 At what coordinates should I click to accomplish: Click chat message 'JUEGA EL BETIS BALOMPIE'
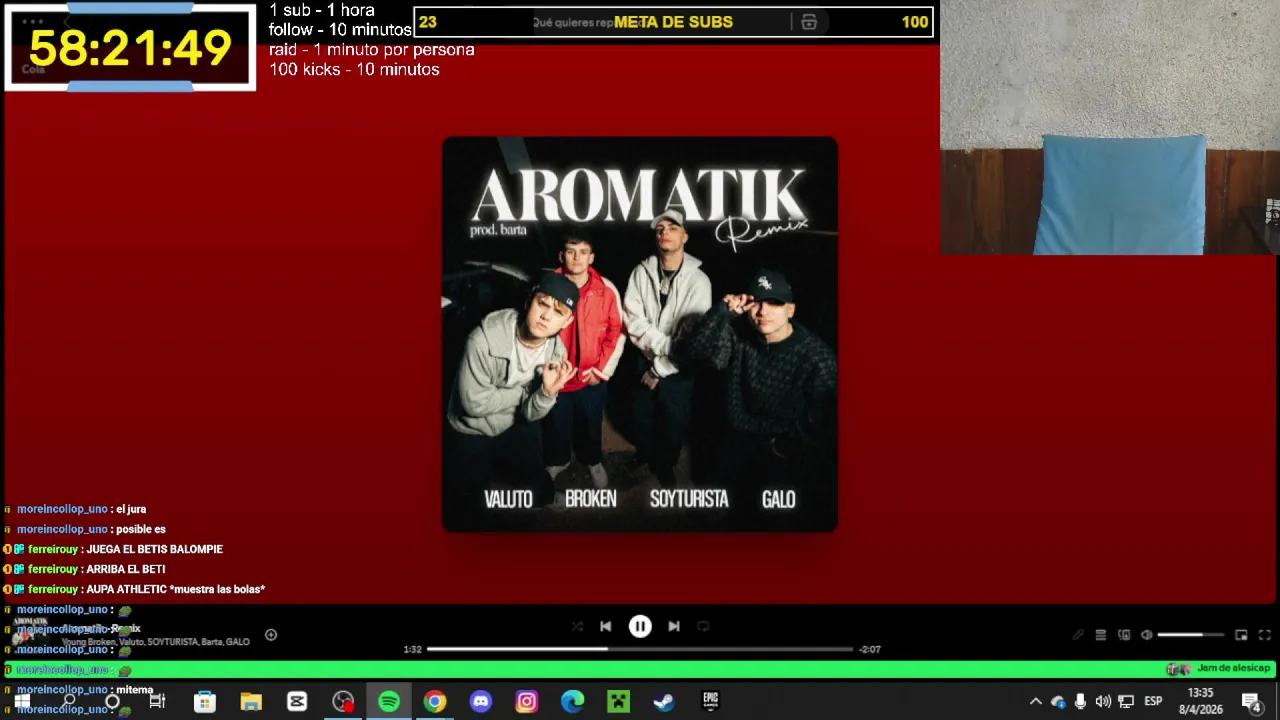pyautogui.click(x=154, y=549)
